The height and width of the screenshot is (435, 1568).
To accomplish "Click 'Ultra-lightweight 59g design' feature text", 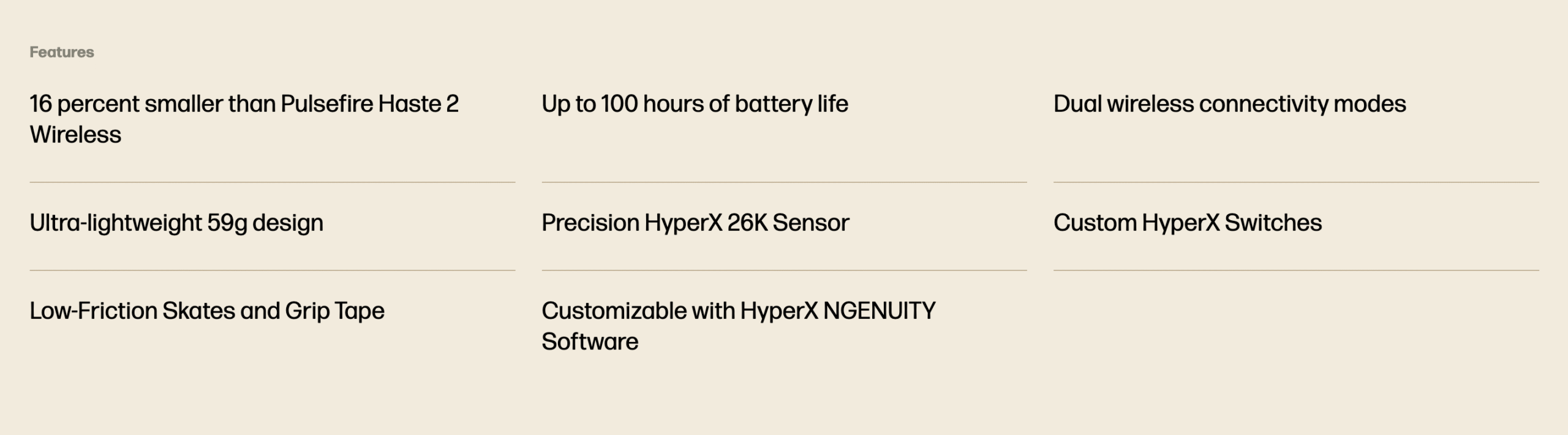I will click(176, 223).
